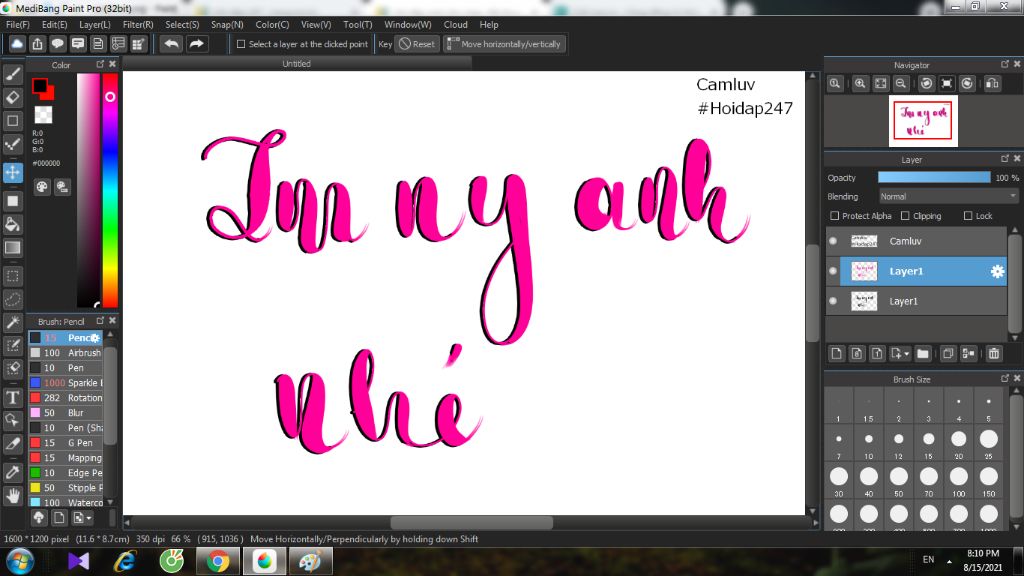This screenshot has width=1024, height=576.
Task: Zoom out using Navigator magnifier minus
Action: click(901, 84)
